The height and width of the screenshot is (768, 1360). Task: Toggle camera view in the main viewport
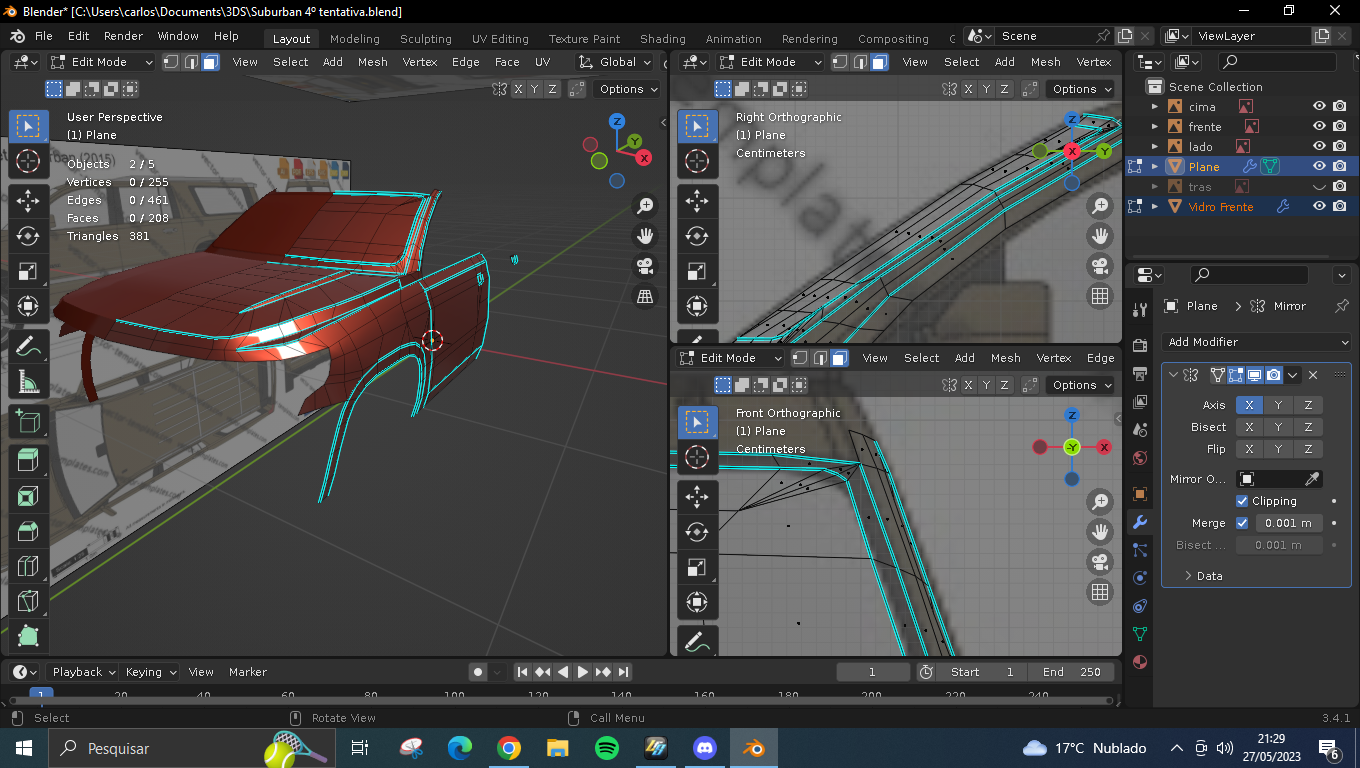coord(645,266)
